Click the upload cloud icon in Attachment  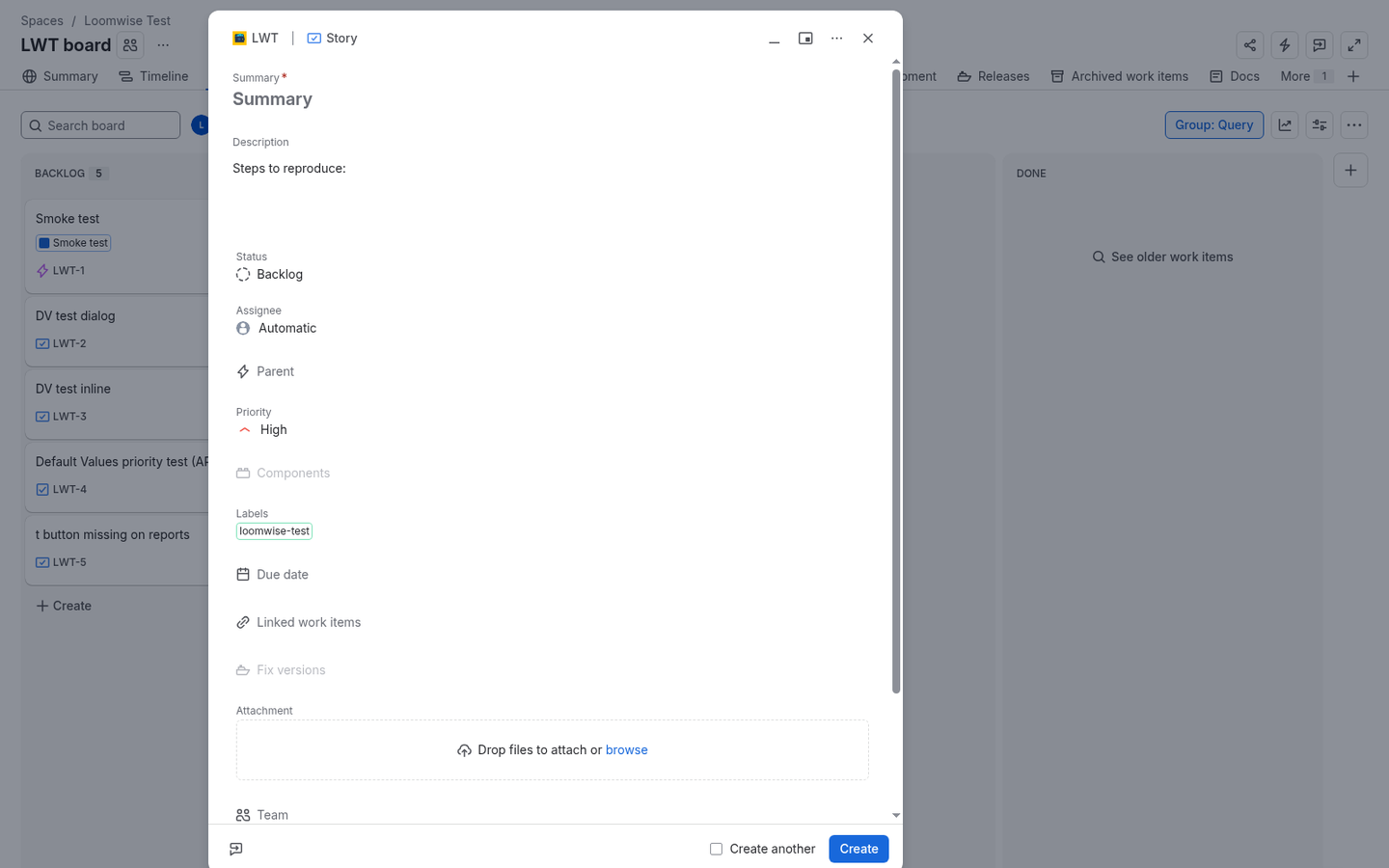click(x=464, y=750)
